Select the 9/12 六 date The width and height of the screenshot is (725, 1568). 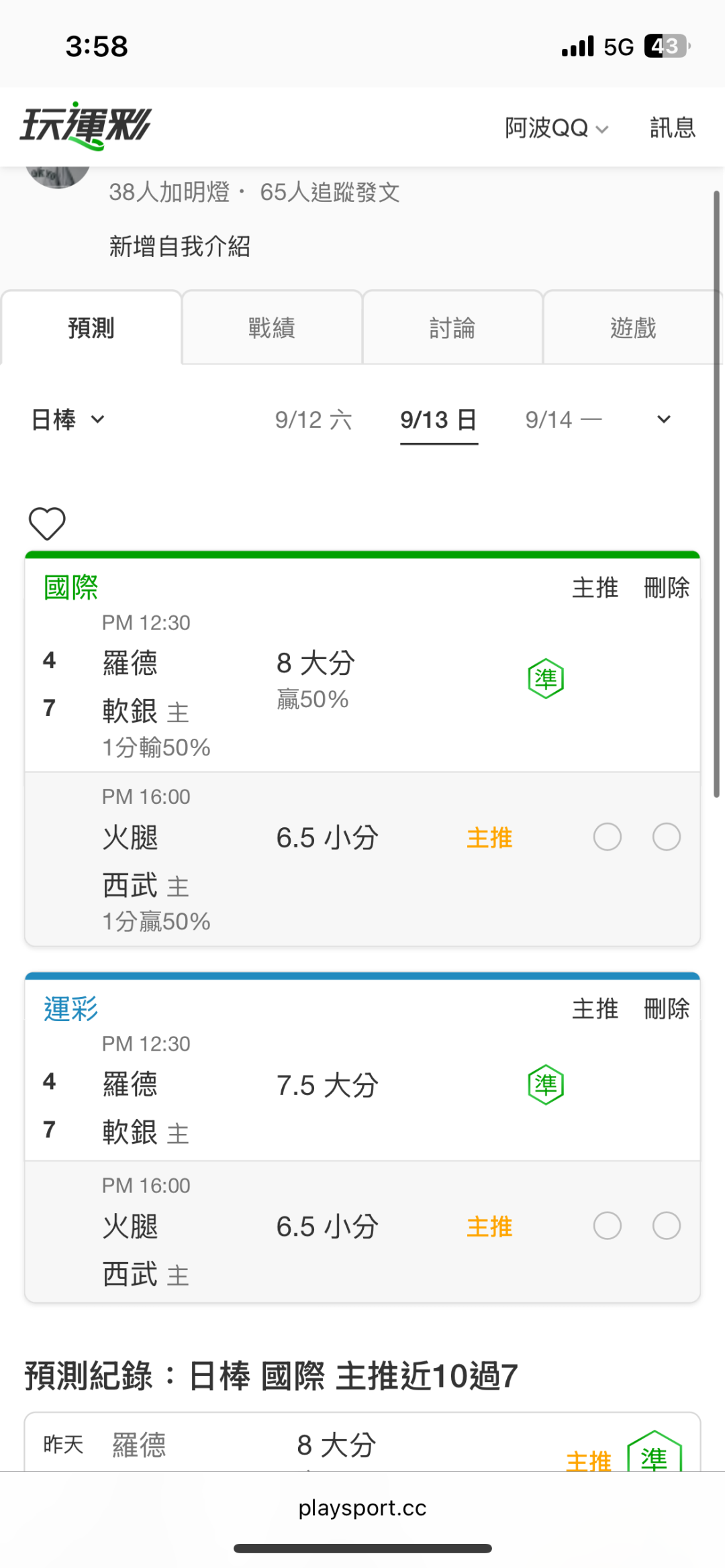(313, 420)
